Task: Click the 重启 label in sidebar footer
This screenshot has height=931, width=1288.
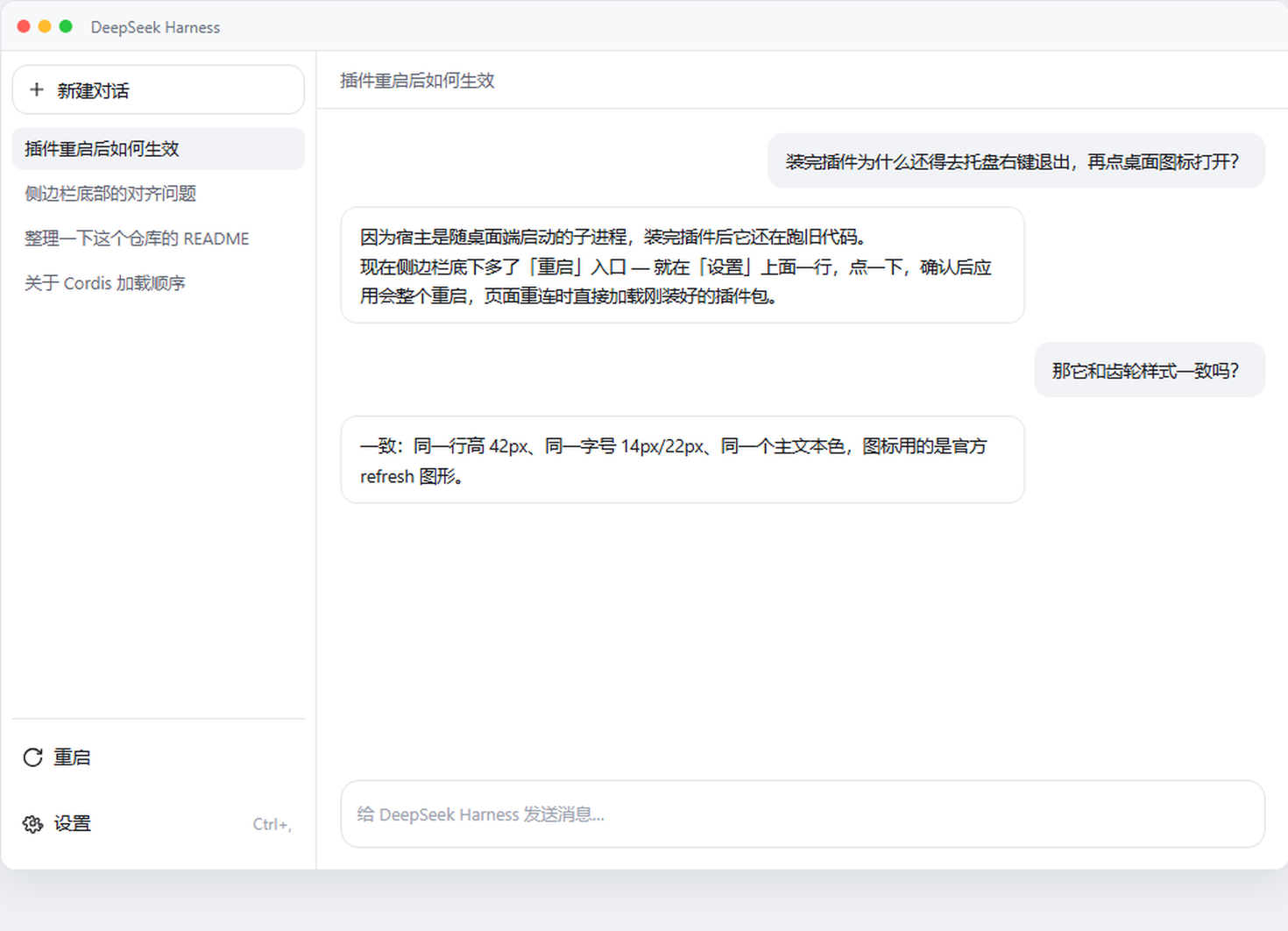Action: [72, 757]
